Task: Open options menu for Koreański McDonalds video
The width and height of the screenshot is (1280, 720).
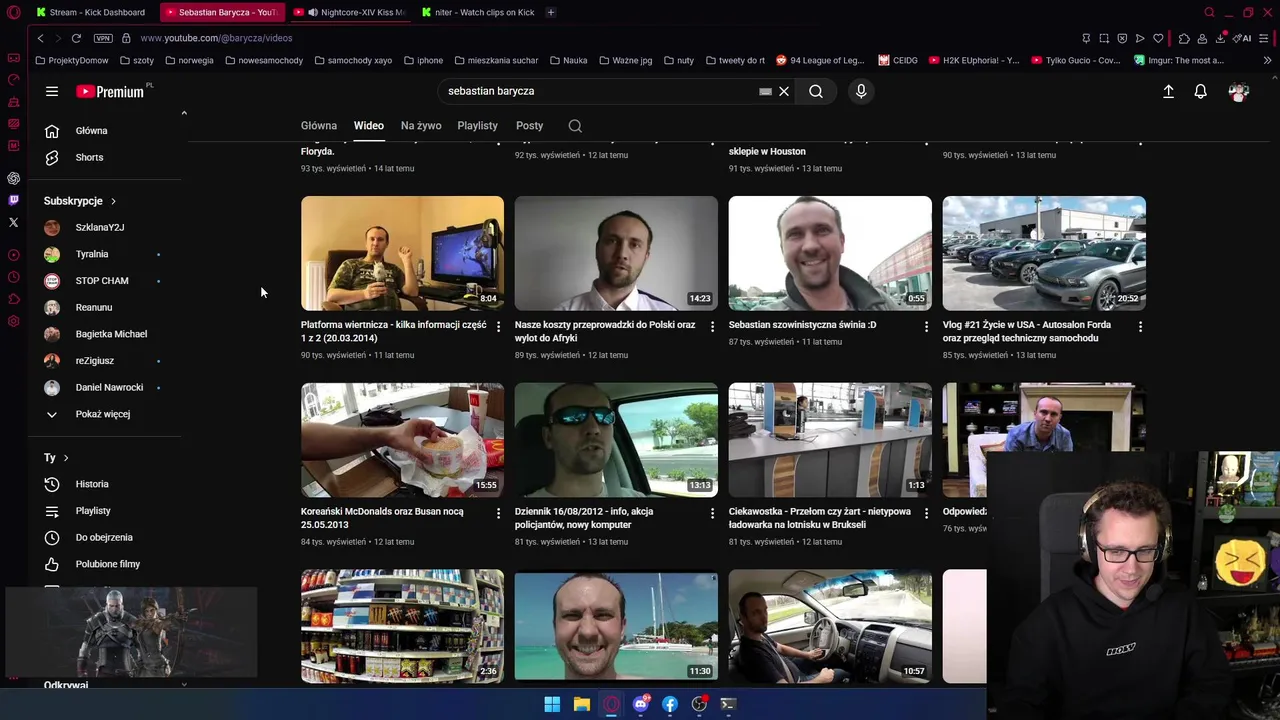Action: coord(498,513)
